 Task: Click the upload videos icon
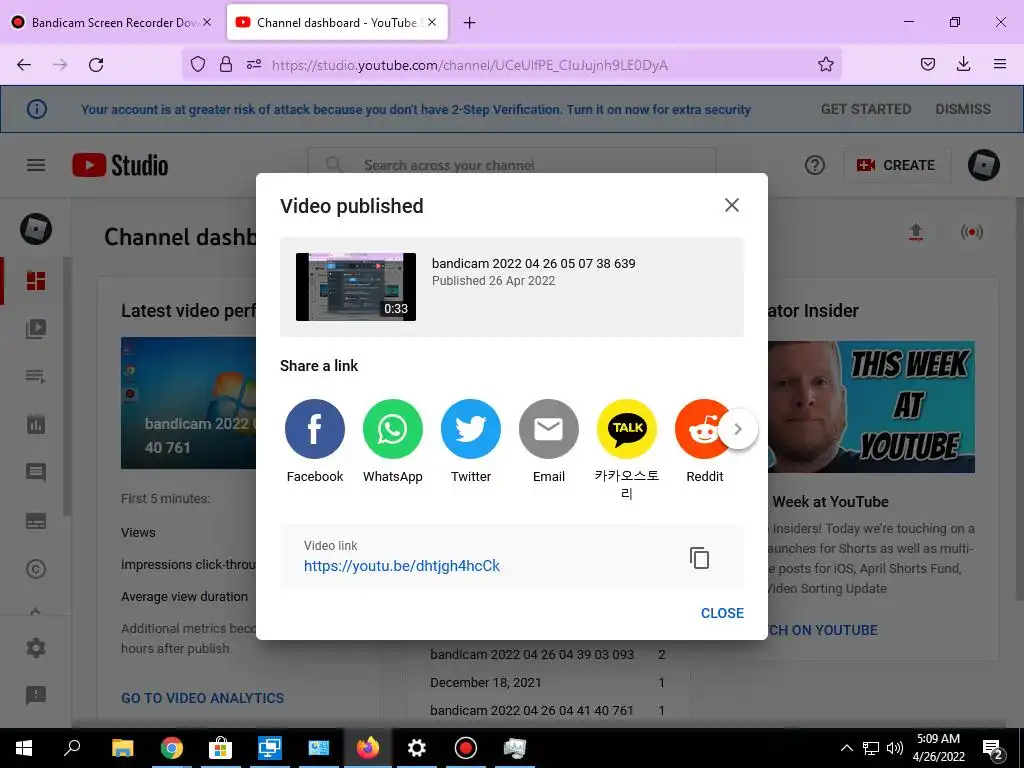tap(916, 232)
